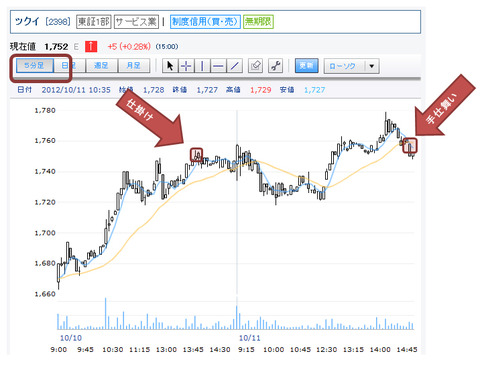
Task: Click the red up-arrow price indicator
Action: (x=91, y=46)
